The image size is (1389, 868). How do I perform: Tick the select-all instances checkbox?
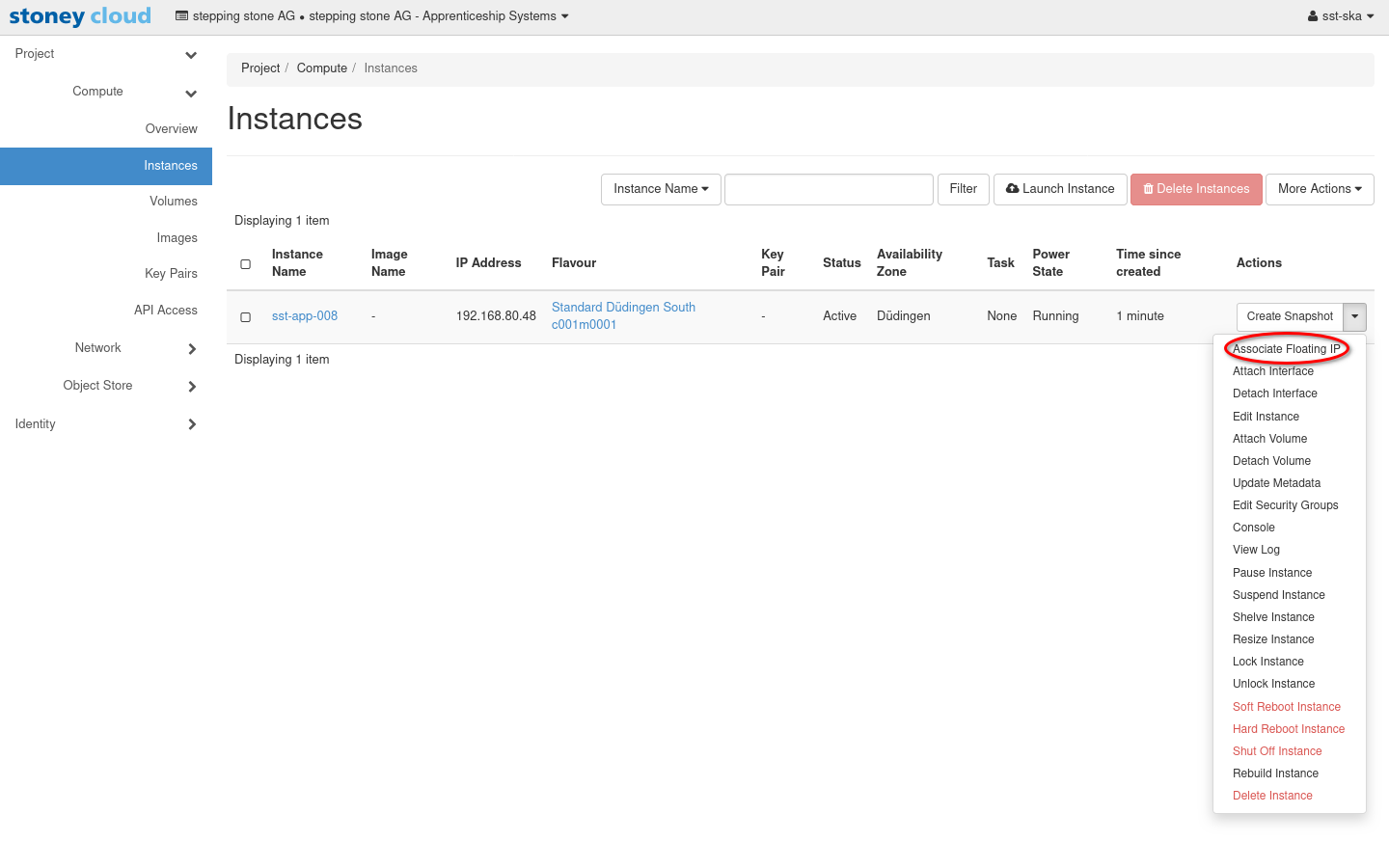click(x=246, y=264)
